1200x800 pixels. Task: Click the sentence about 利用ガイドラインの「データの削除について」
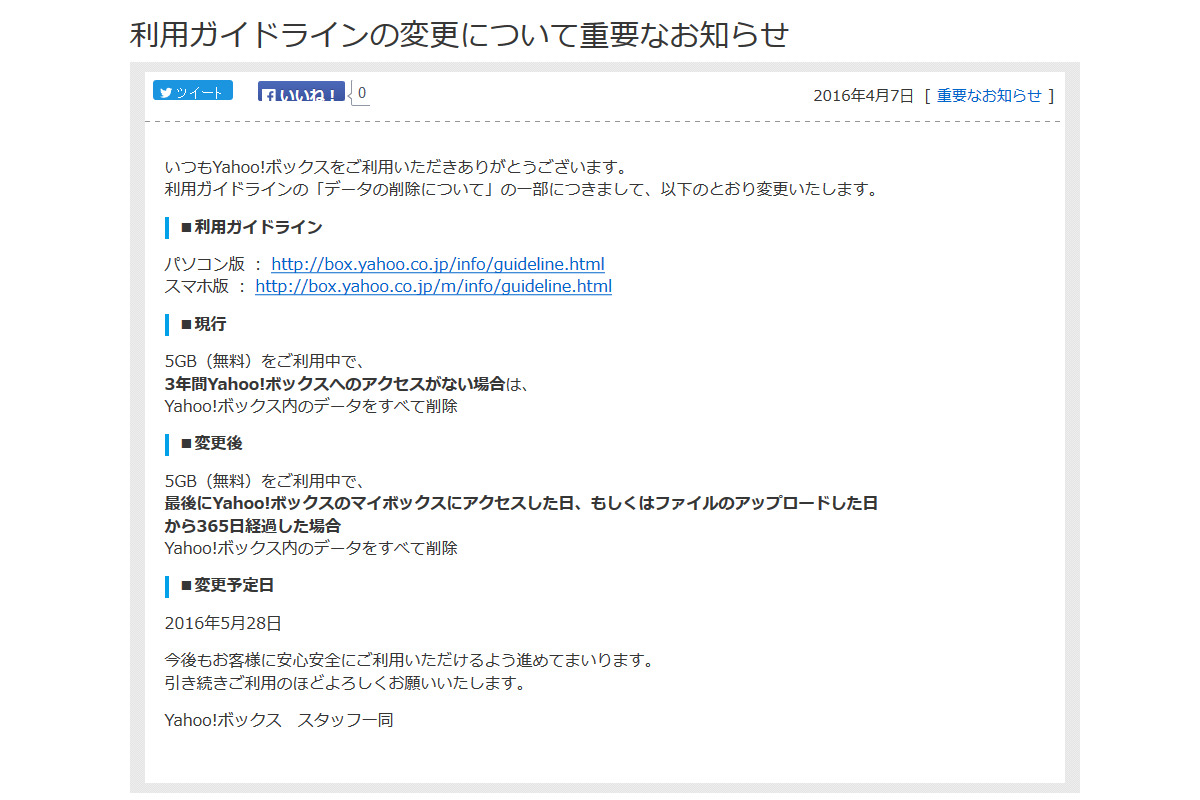(521, 189)
